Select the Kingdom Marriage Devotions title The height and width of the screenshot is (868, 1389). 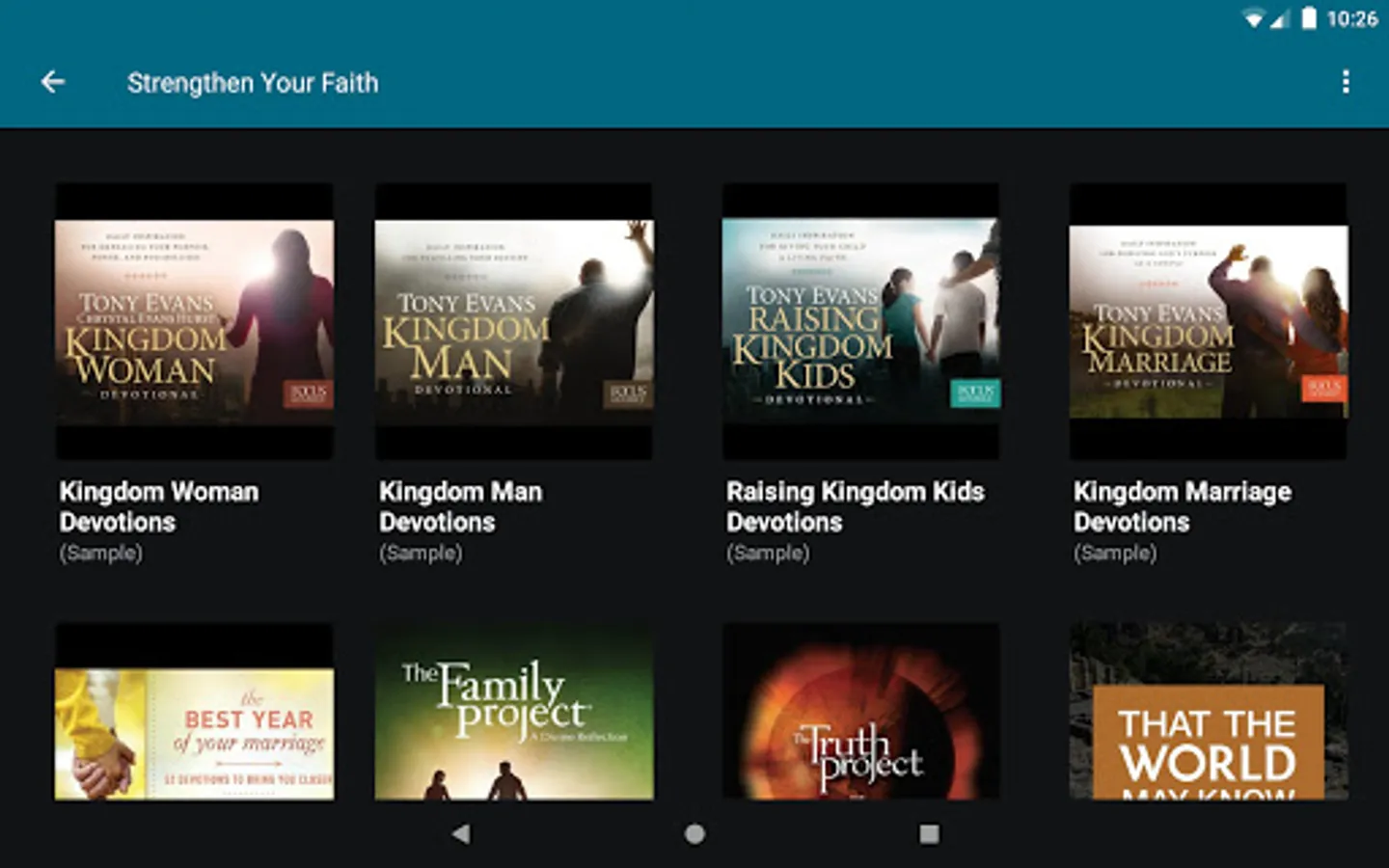pyautogui.click(x=1183, y=506)
